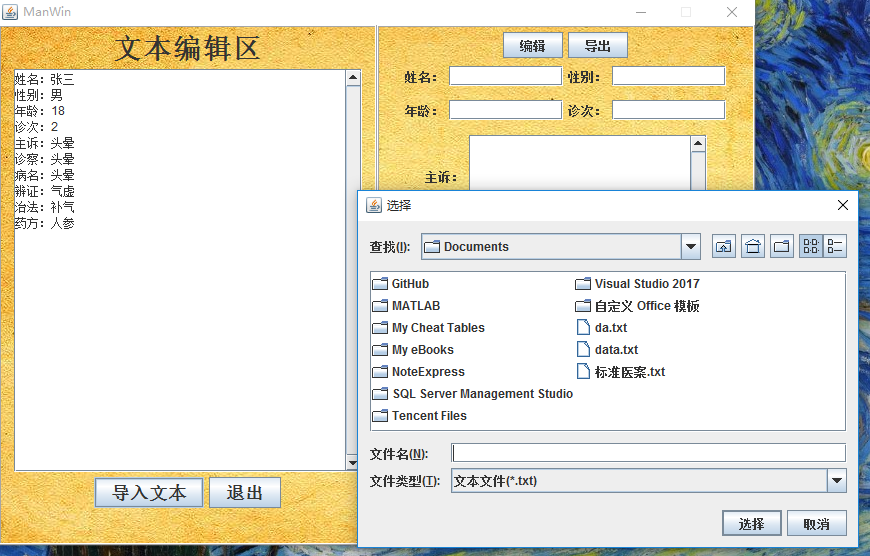The width and height of the screenshot is (870, 556).
Task: Switch to List view icon
Action: click(x=811, y=246)
